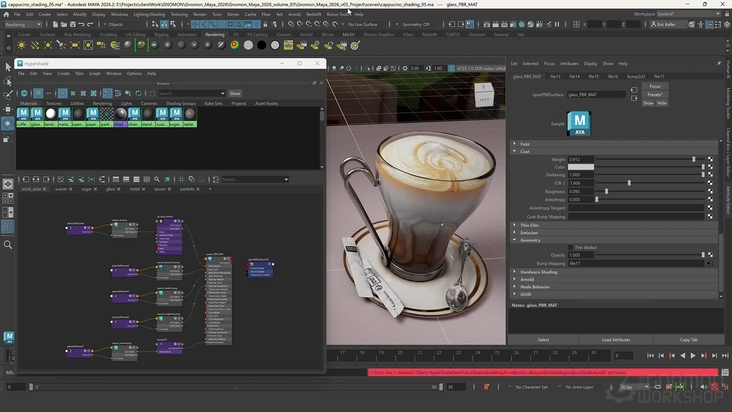Toggle the grid icon in Hypershade graph toolbar

point(181,179)
